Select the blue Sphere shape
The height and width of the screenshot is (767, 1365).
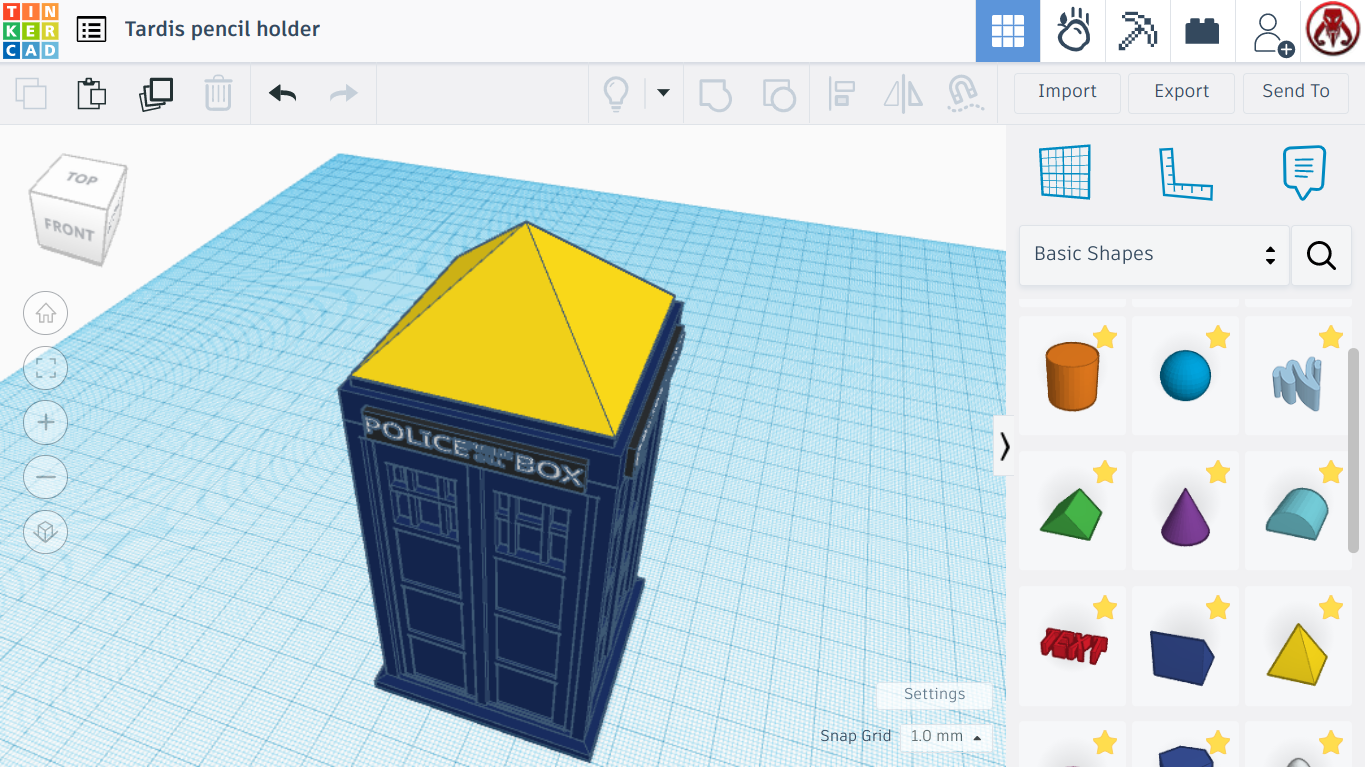[x=1185, y=376]
